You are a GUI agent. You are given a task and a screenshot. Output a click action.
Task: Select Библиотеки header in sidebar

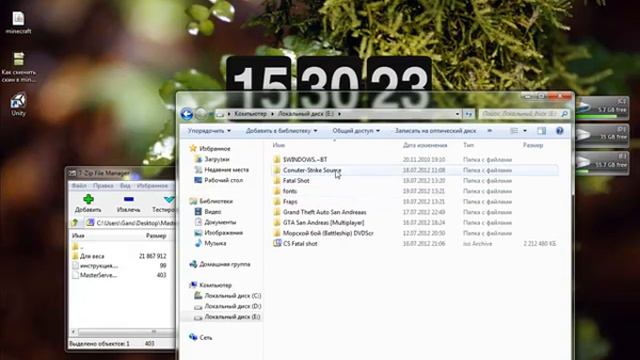pyautogui.click(x=216, y=201)
